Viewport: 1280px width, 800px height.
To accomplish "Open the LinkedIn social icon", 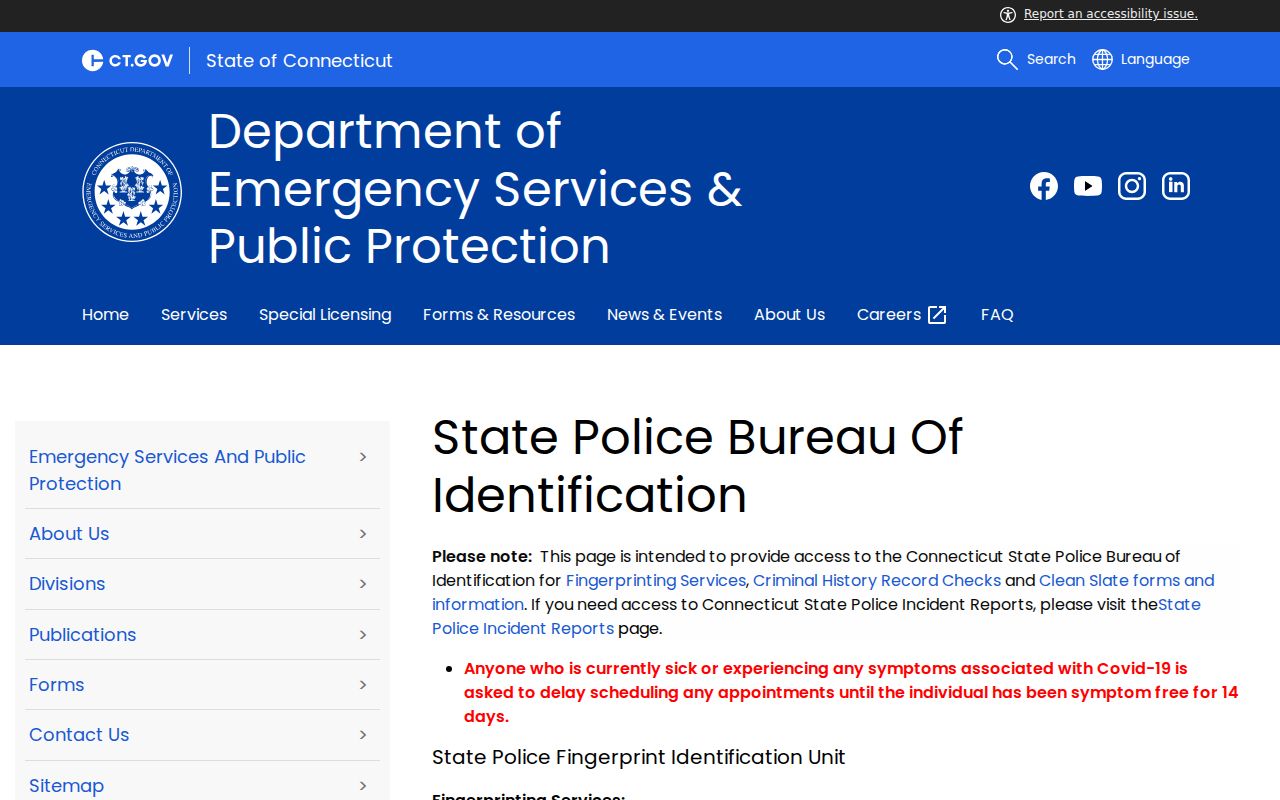I will tap(1176, 186).
